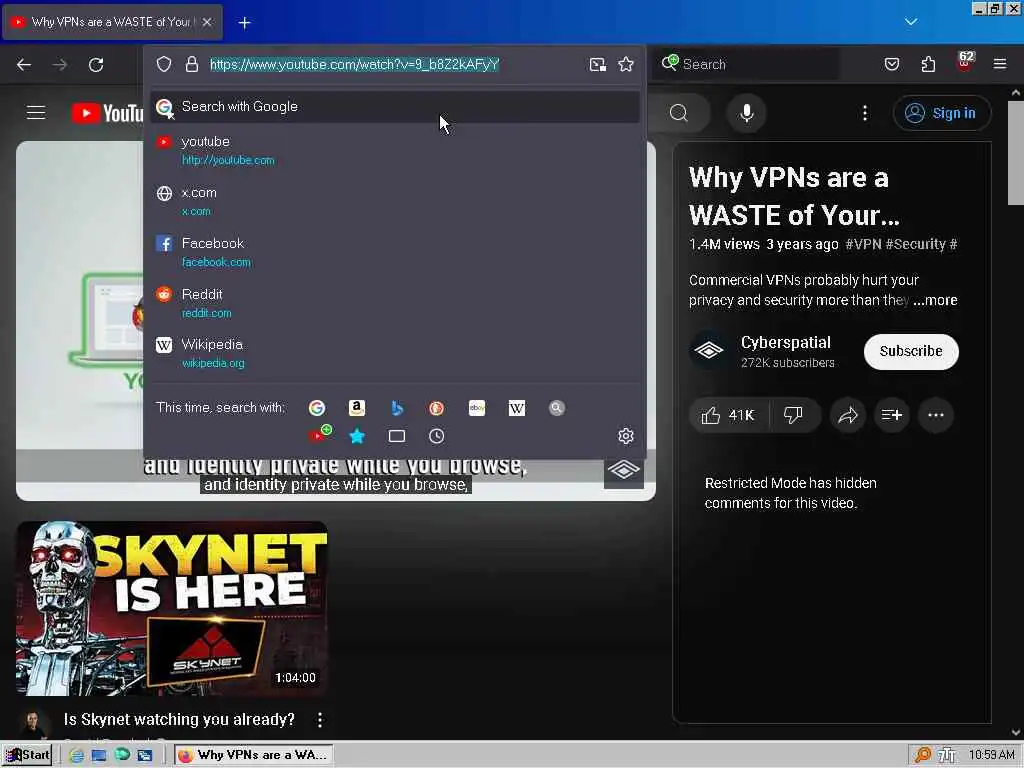Expand description with ...more
This screenshot has width=1024, height=768.
[935, 300]
